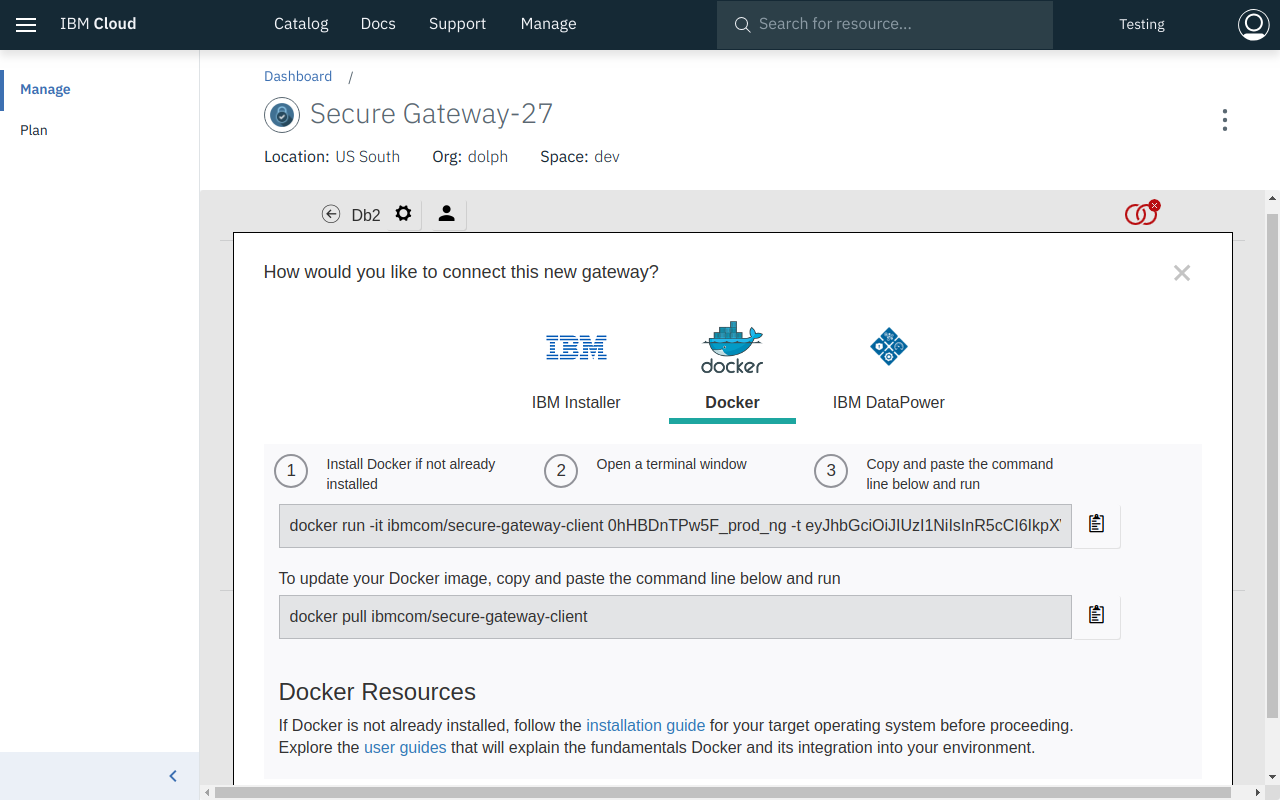Open the Manage menu in top bar
1280x800 pixels.
coord(548,24)
